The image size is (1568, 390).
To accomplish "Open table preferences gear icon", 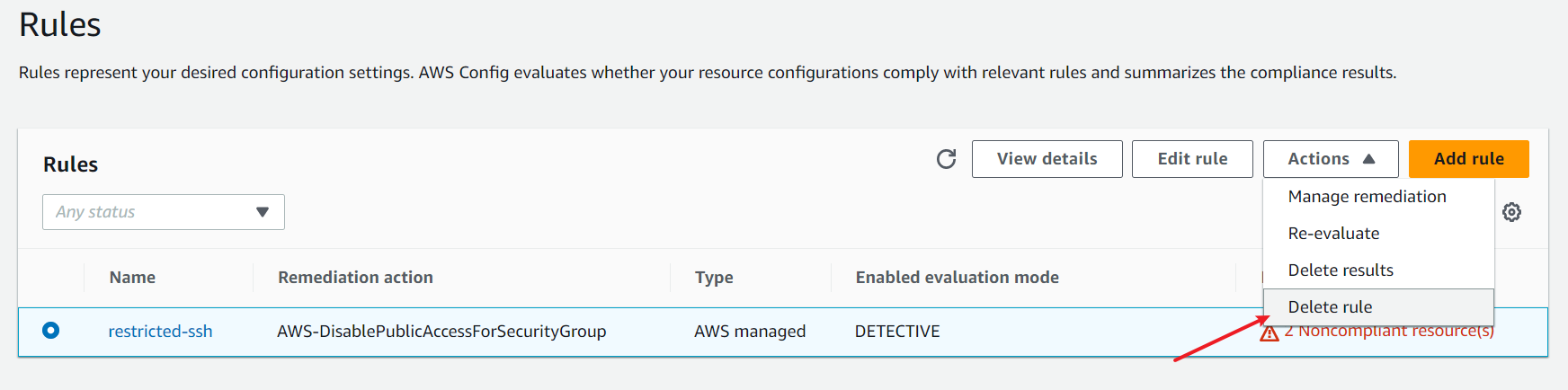I will (x=1511, y=212).
